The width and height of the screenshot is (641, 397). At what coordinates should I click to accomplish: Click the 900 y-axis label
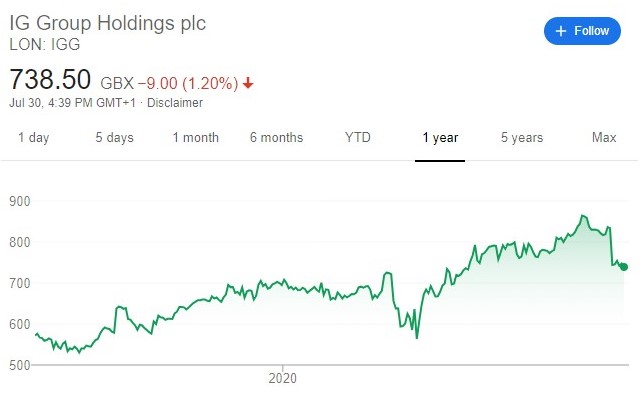tap(20, 201)
